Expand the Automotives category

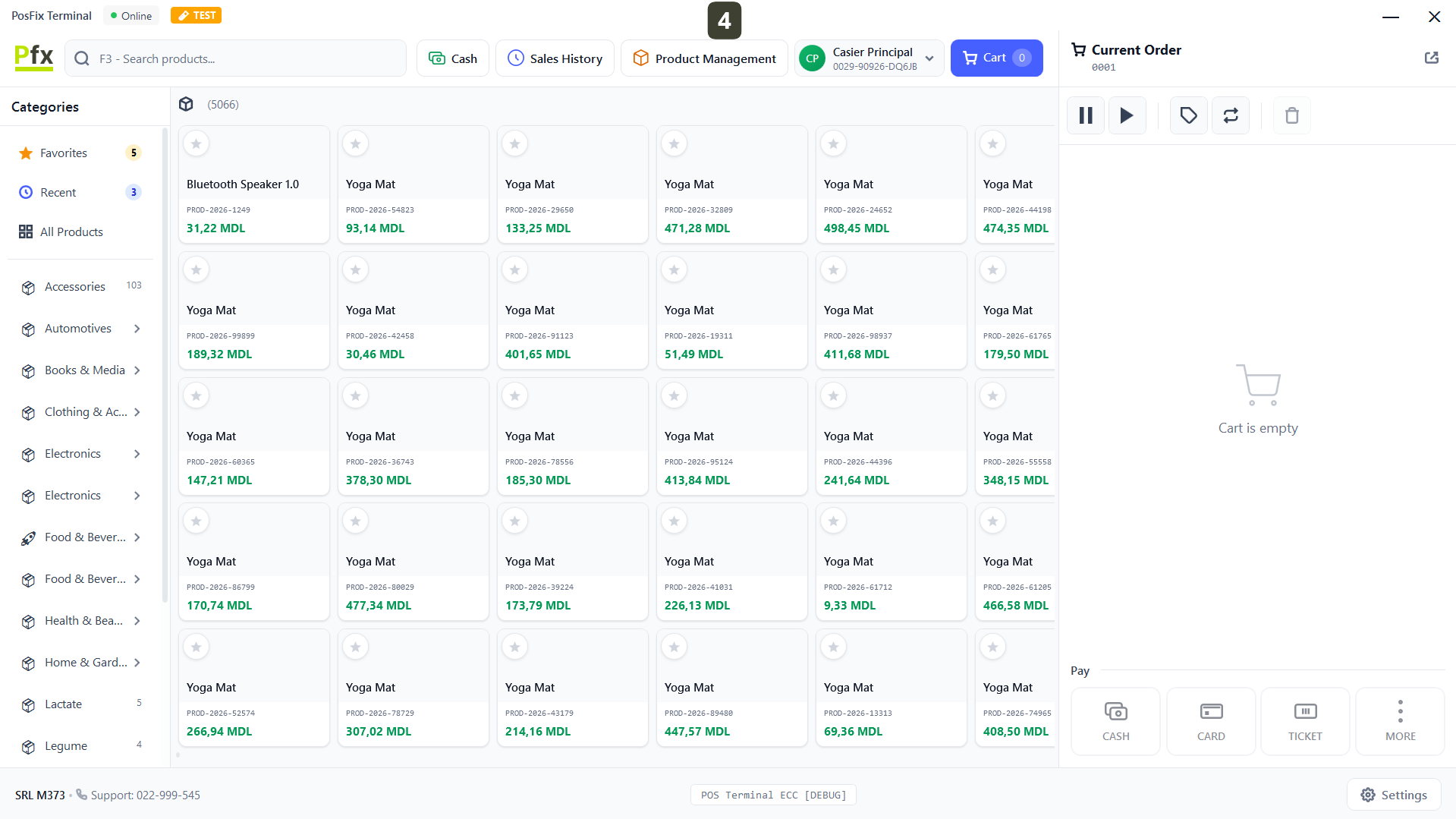pyautogui.click(x=137, y=329)
